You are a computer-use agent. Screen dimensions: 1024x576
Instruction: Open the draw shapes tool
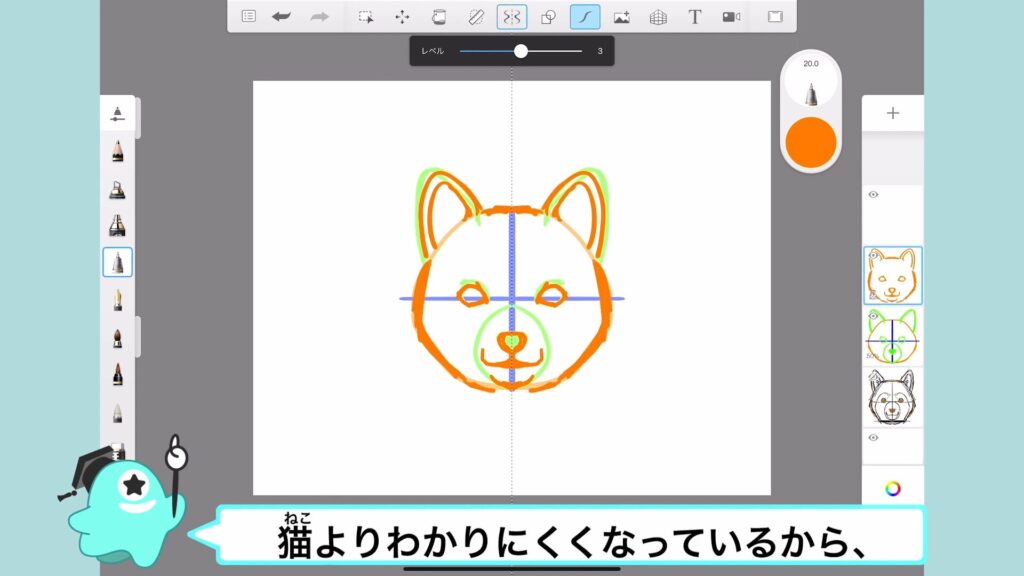pyautogui.click(x=548, y=16)
